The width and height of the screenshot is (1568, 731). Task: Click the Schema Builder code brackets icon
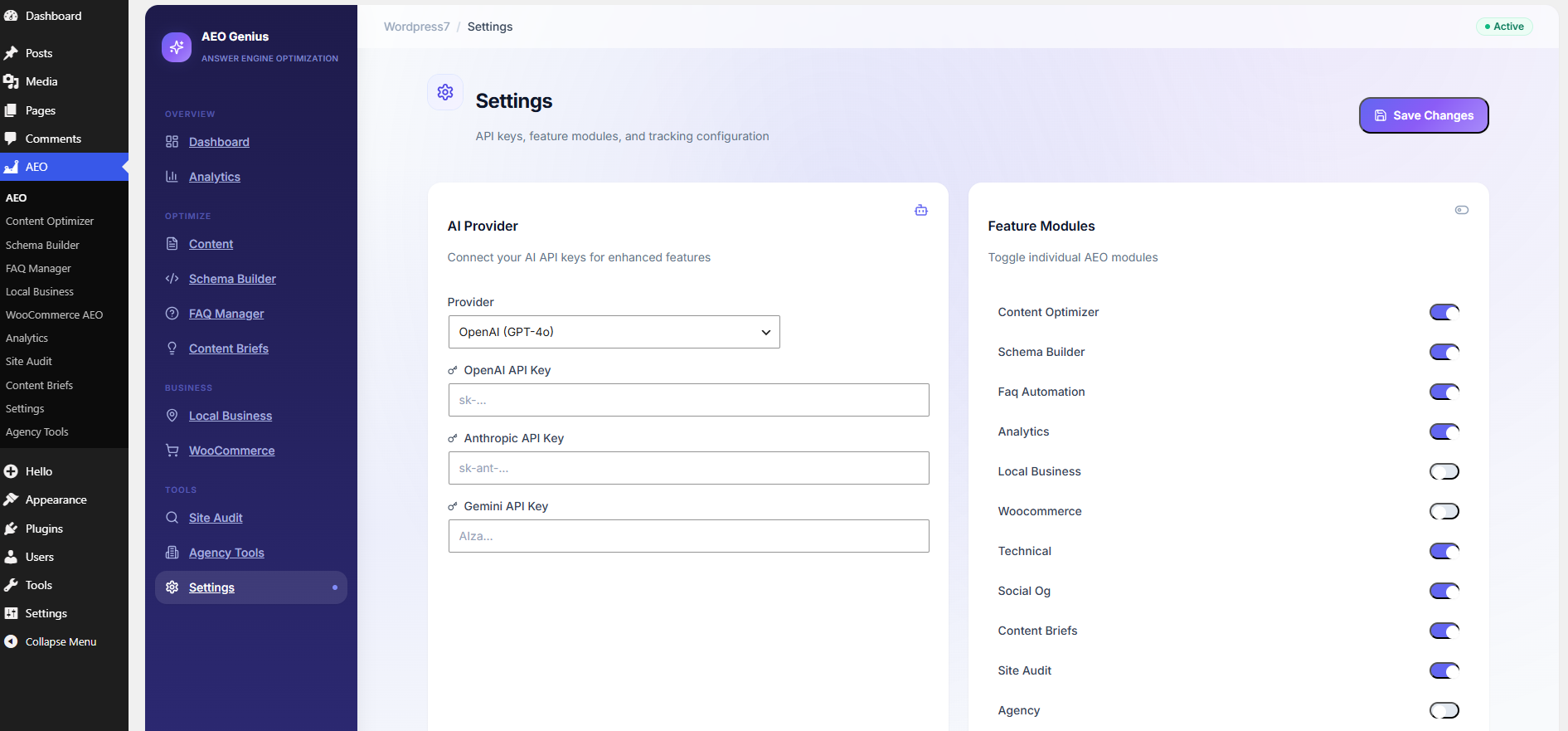[x=172, y=279]
